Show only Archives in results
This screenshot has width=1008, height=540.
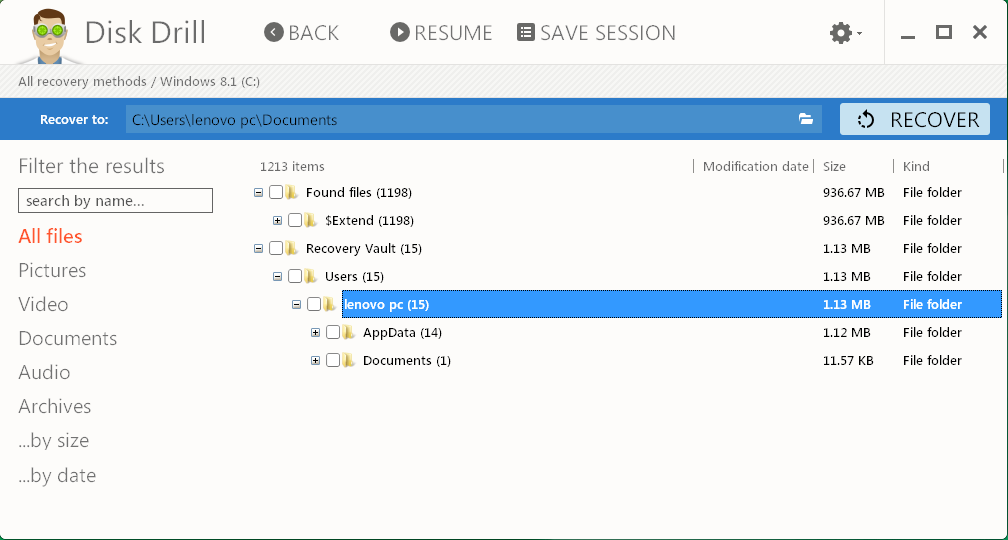click(x=55, y=407)
